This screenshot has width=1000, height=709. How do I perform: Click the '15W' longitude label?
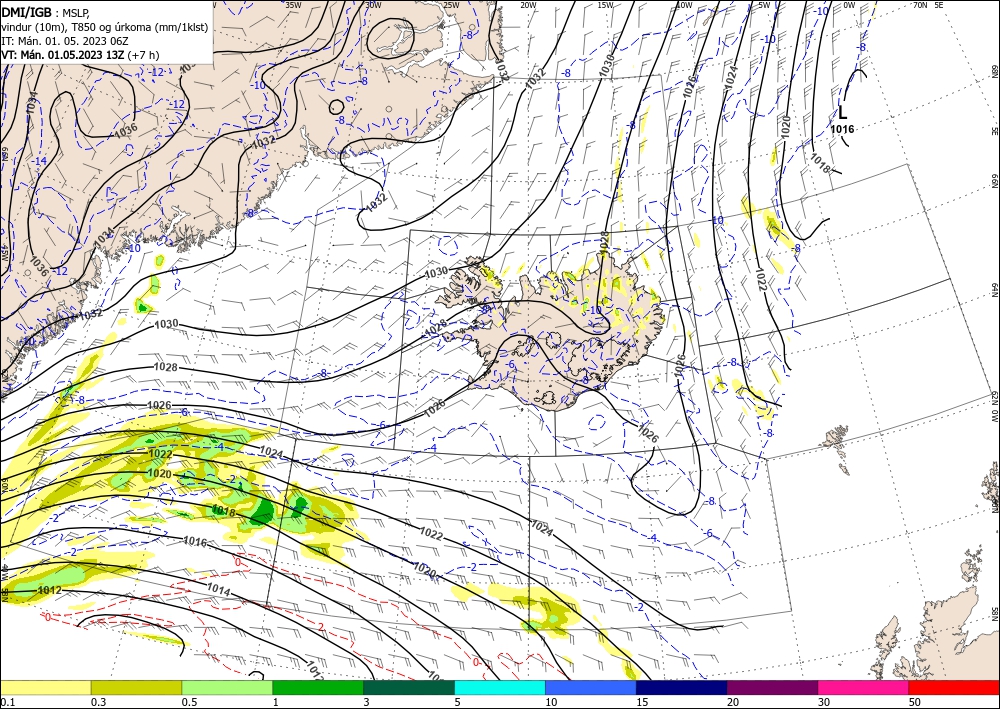click(x=605, y=4)
